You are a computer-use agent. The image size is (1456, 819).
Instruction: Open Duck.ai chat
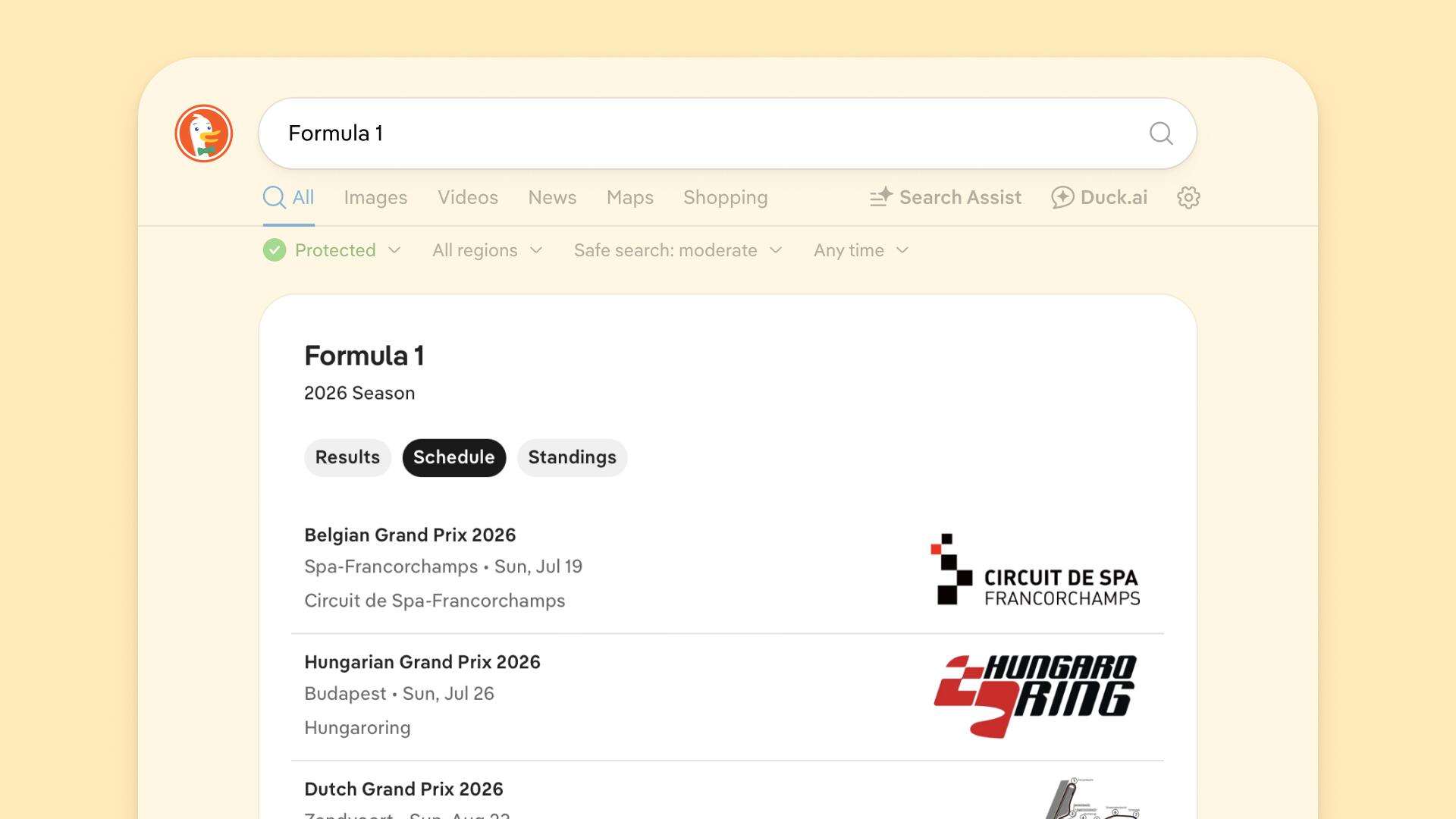[x=1099, y=197]
